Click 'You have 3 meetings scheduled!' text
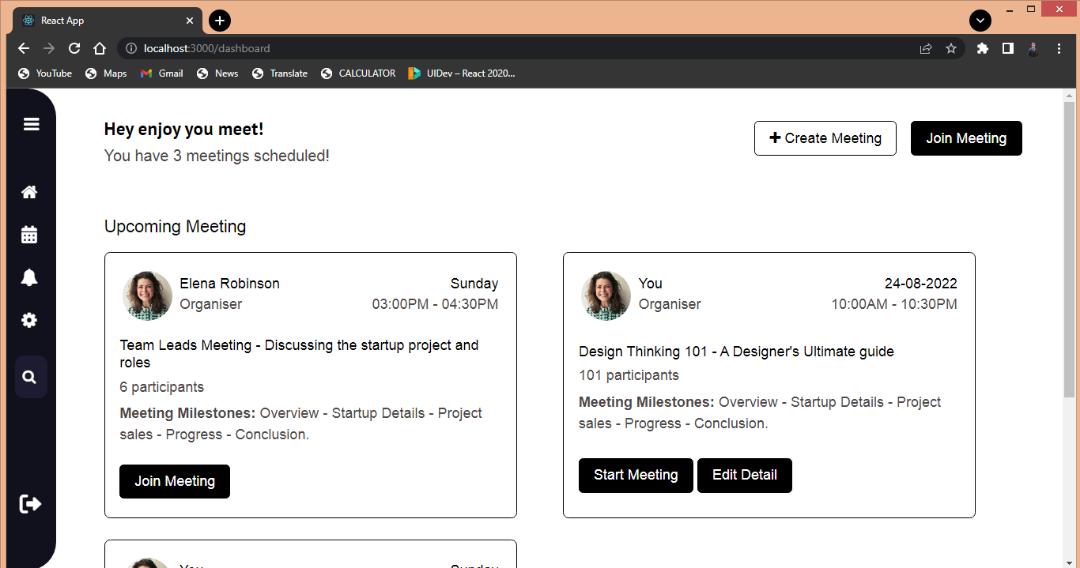The width and height of the screenshot is (1080, 568). (x=216, y=156)
